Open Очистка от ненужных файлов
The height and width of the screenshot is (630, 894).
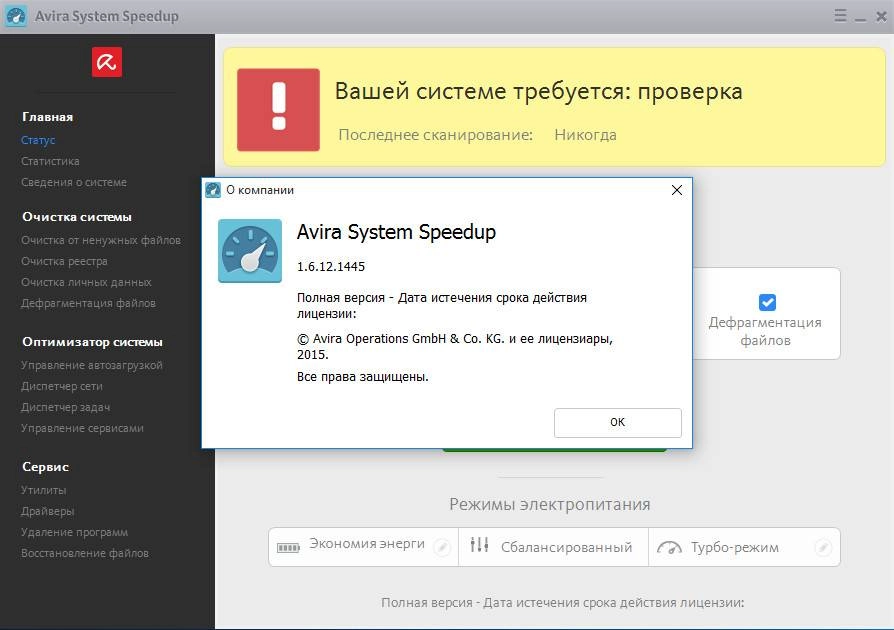tap(101, 241)
